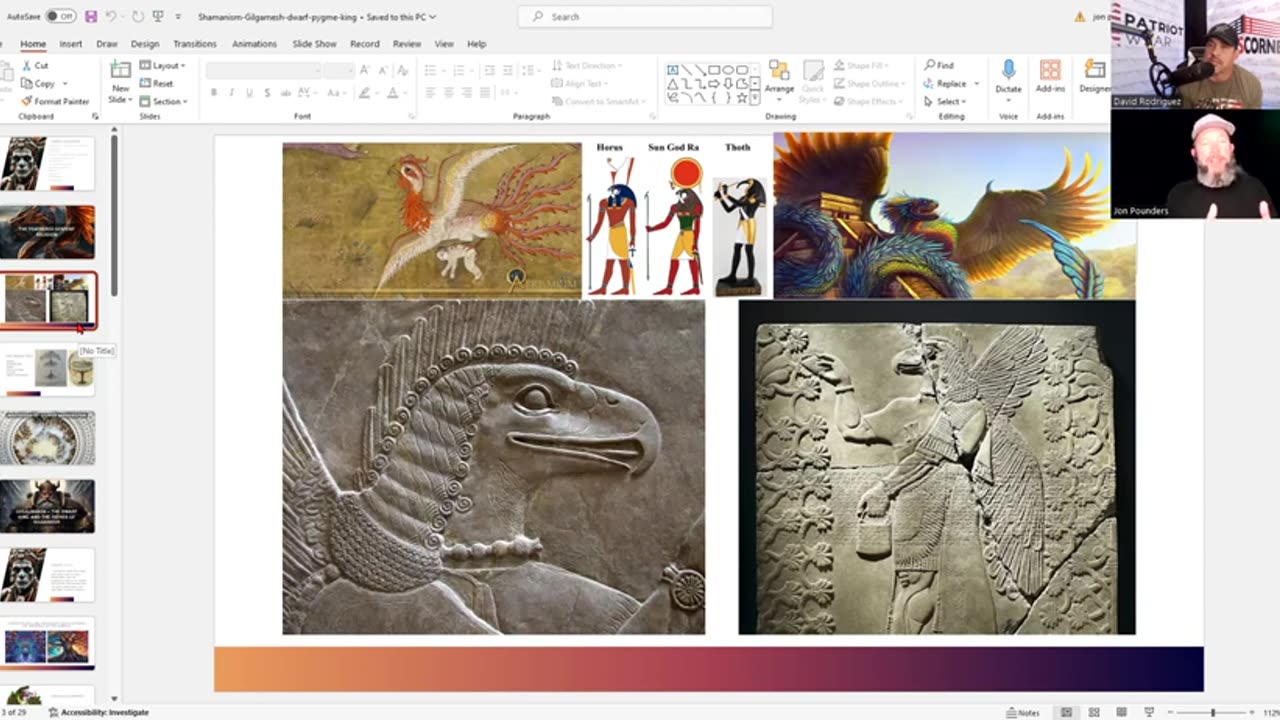Screen dimensions: 1280x720
Task: Select the round dome ceiling slide thumbnail
Action: click(48, 437)
